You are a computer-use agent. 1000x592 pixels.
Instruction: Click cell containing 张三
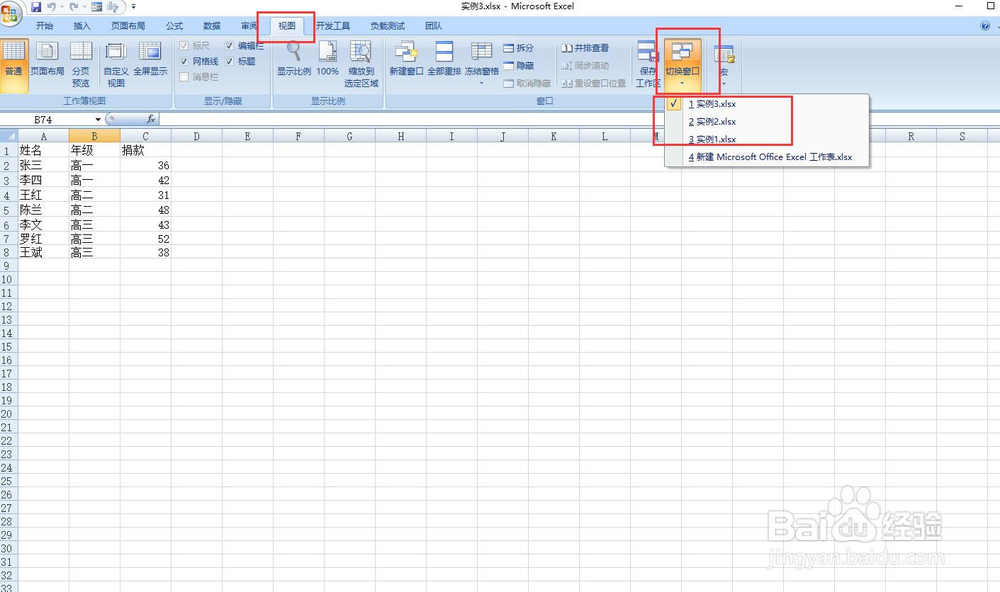(43, 165)
